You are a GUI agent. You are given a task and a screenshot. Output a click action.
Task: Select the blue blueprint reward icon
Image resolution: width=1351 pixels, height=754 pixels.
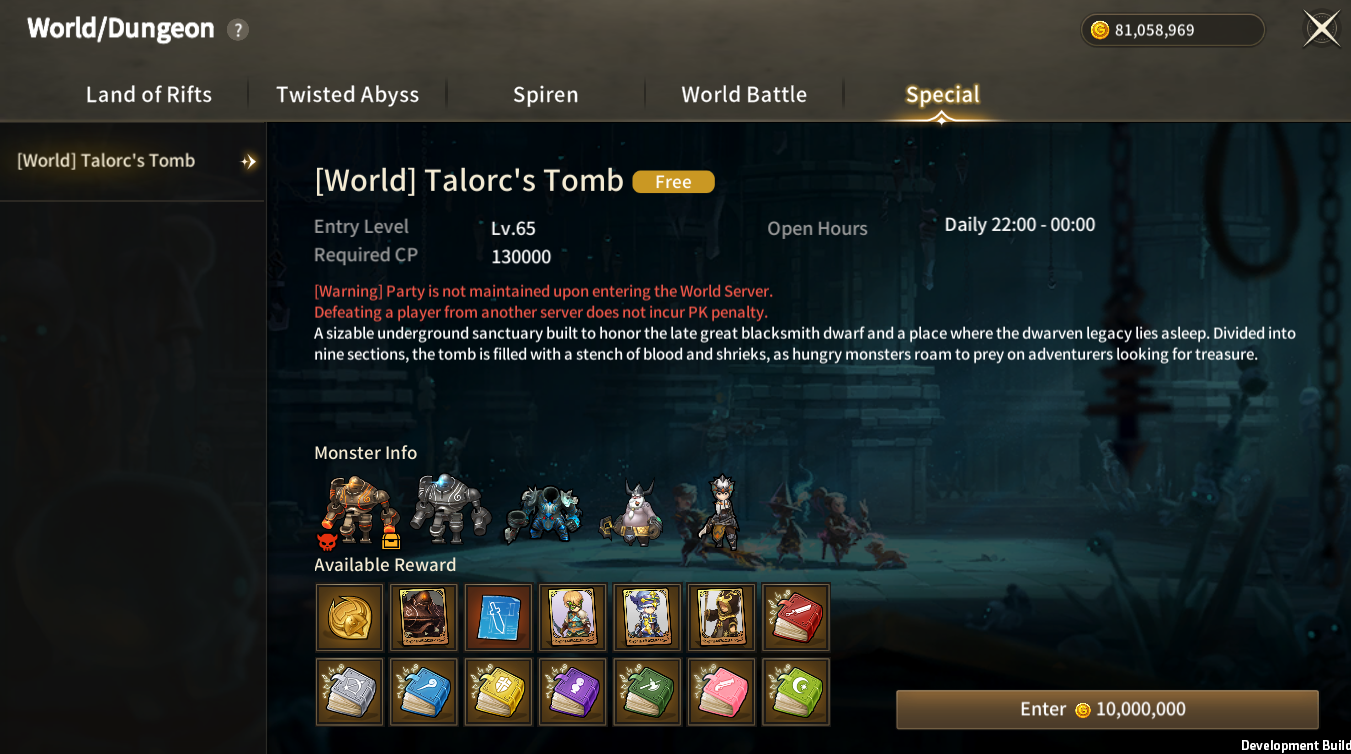click(498, 617)
